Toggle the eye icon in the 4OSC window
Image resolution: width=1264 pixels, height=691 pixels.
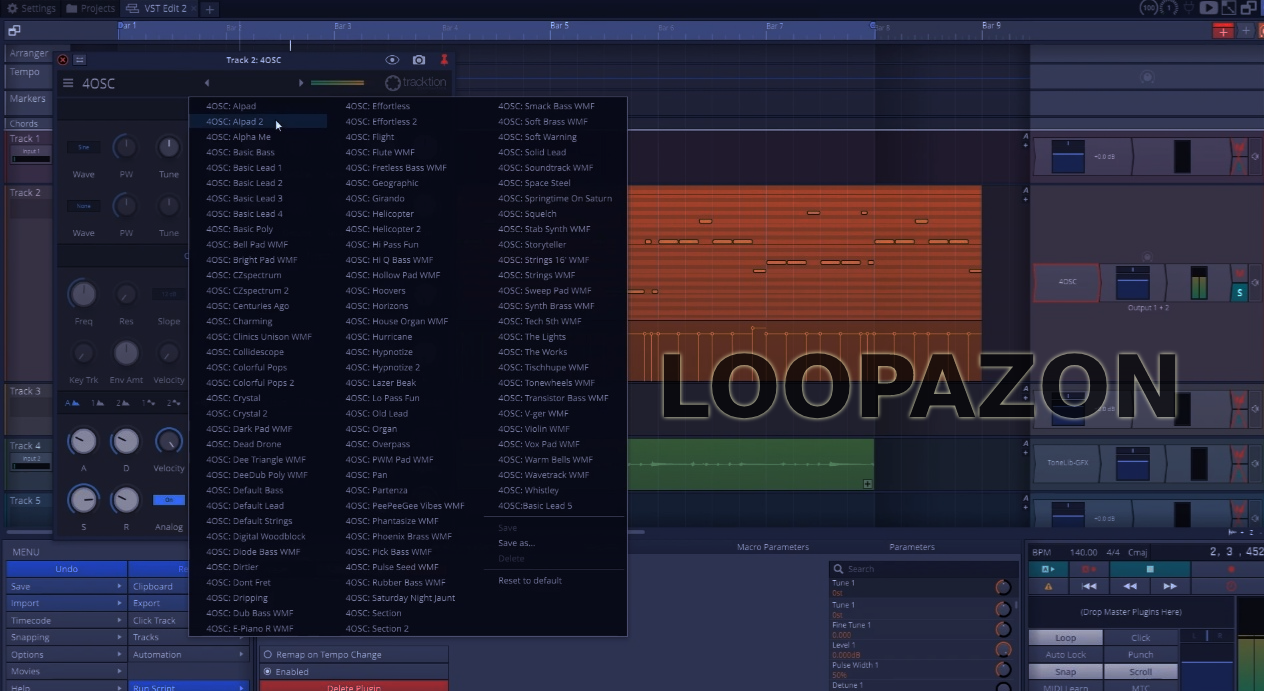click(393, 60)
